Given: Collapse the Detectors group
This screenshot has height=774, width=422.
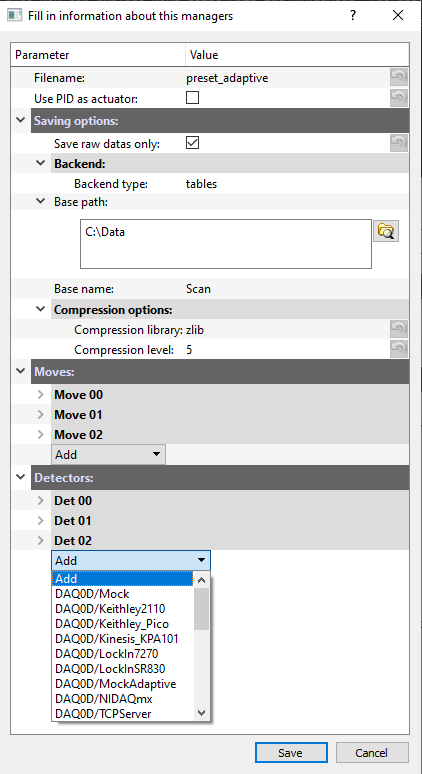Looking at the screenshot, I should [x=21, y=477].
